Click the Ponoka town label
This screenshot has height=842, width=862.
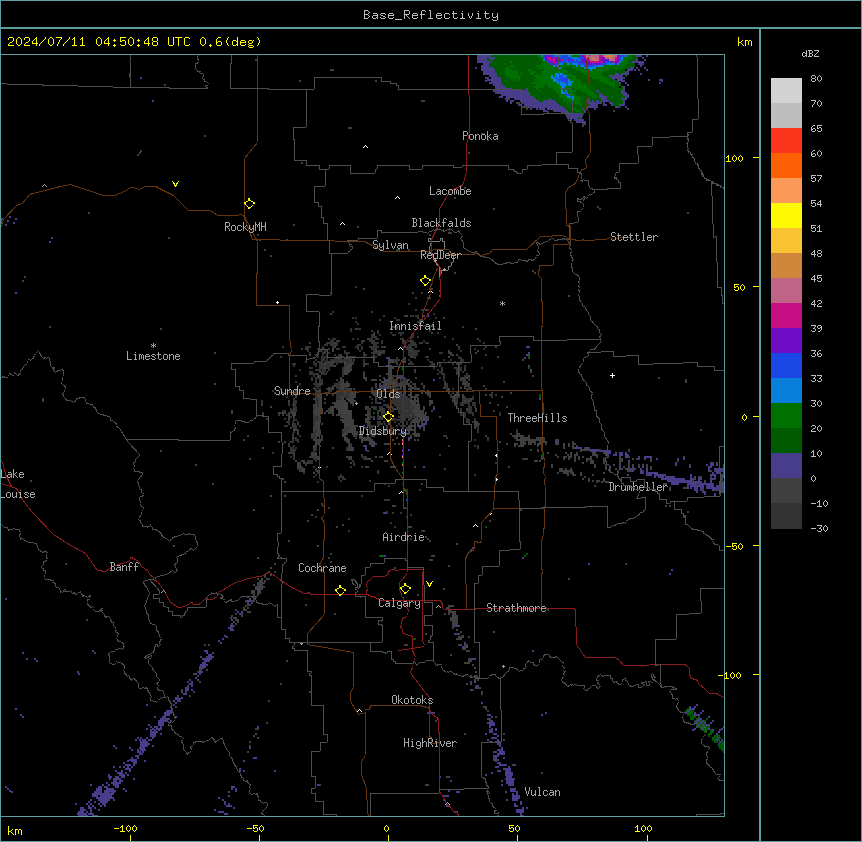[x=480, y=136]
